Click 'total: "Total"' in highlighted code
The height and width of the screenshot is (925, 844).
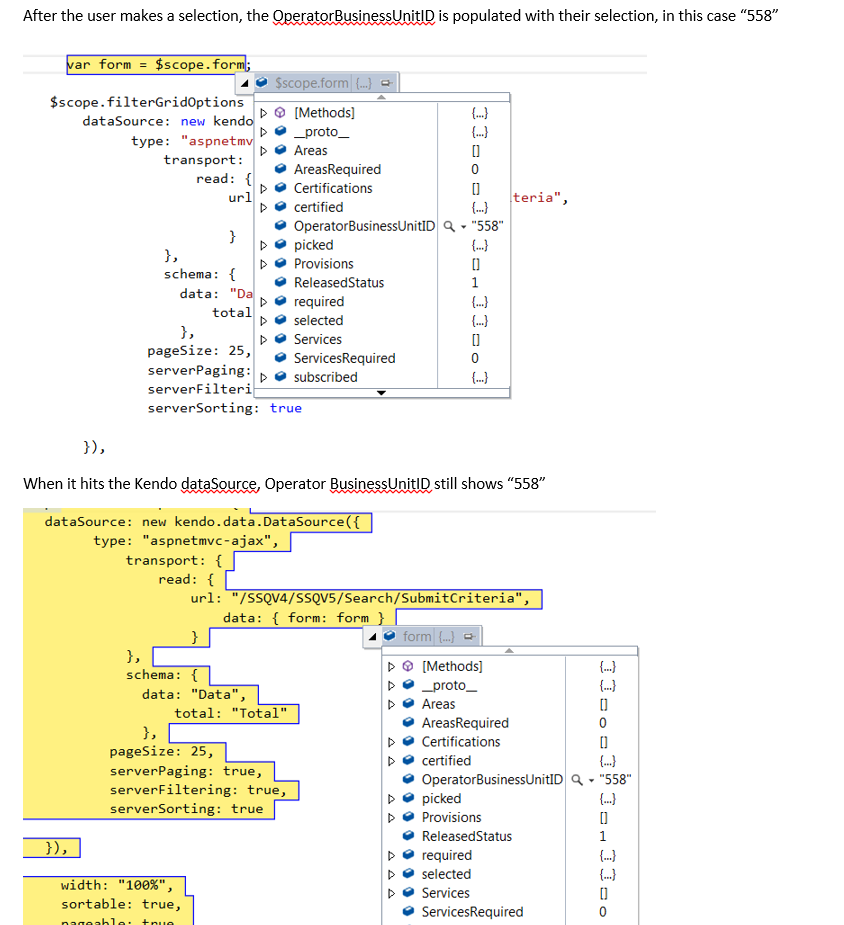click(231, 714)
